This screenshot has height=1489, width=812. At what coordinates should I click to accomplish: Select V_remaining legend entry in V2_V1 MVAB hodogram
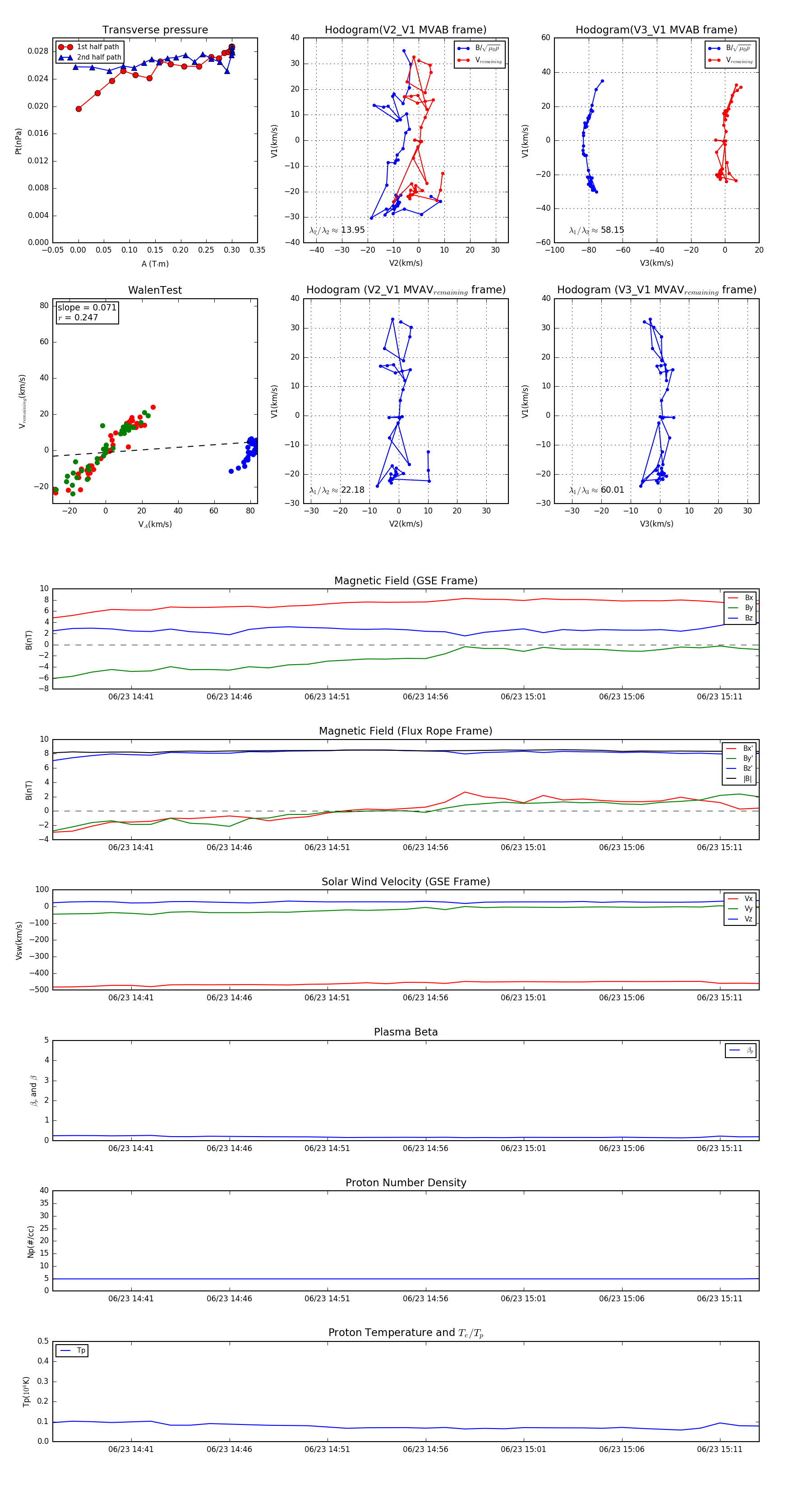tap(480, 60)
